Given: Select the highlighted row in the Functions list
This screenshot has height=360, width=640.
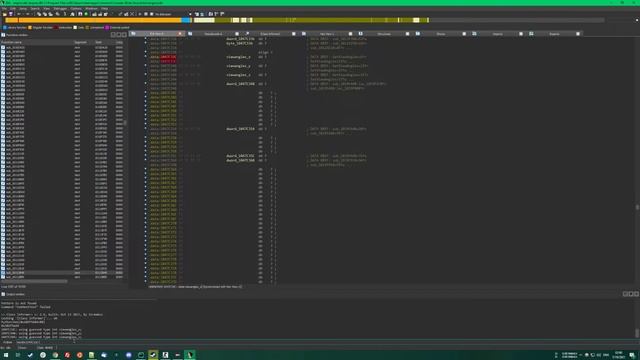Looking at the screenshot, I should [x=62, y=273].
